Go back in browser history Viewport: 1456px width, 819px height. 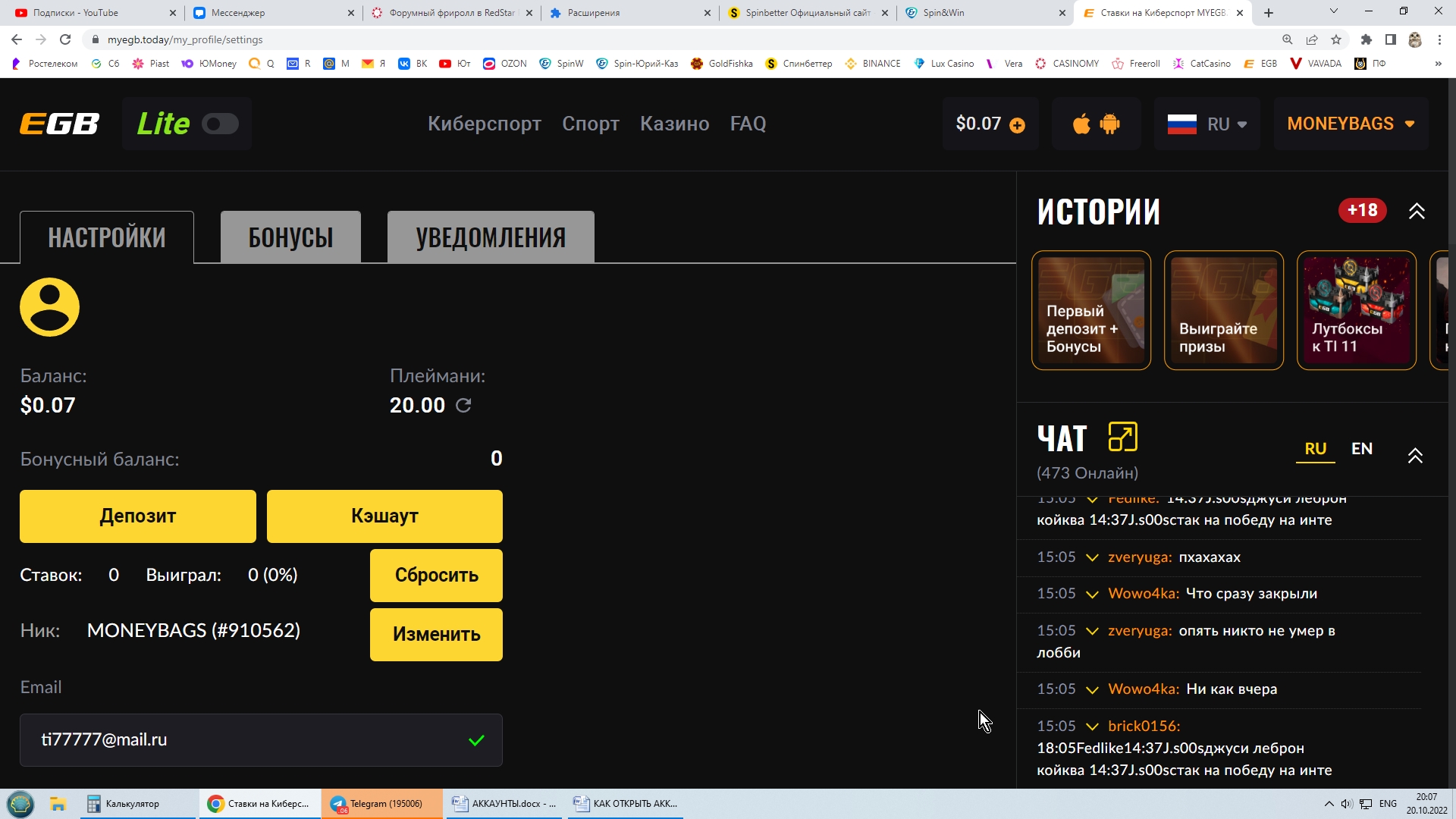[17, 39]
